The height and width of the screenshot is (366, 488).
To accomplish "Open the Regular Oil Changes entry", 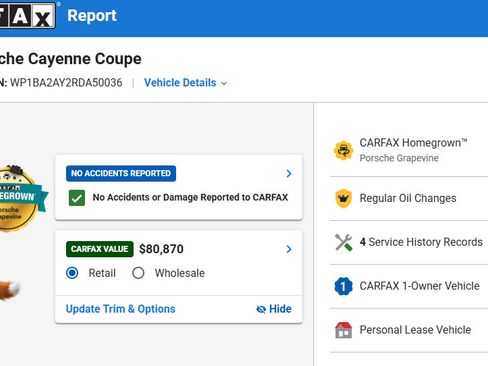I will point(408,198).
